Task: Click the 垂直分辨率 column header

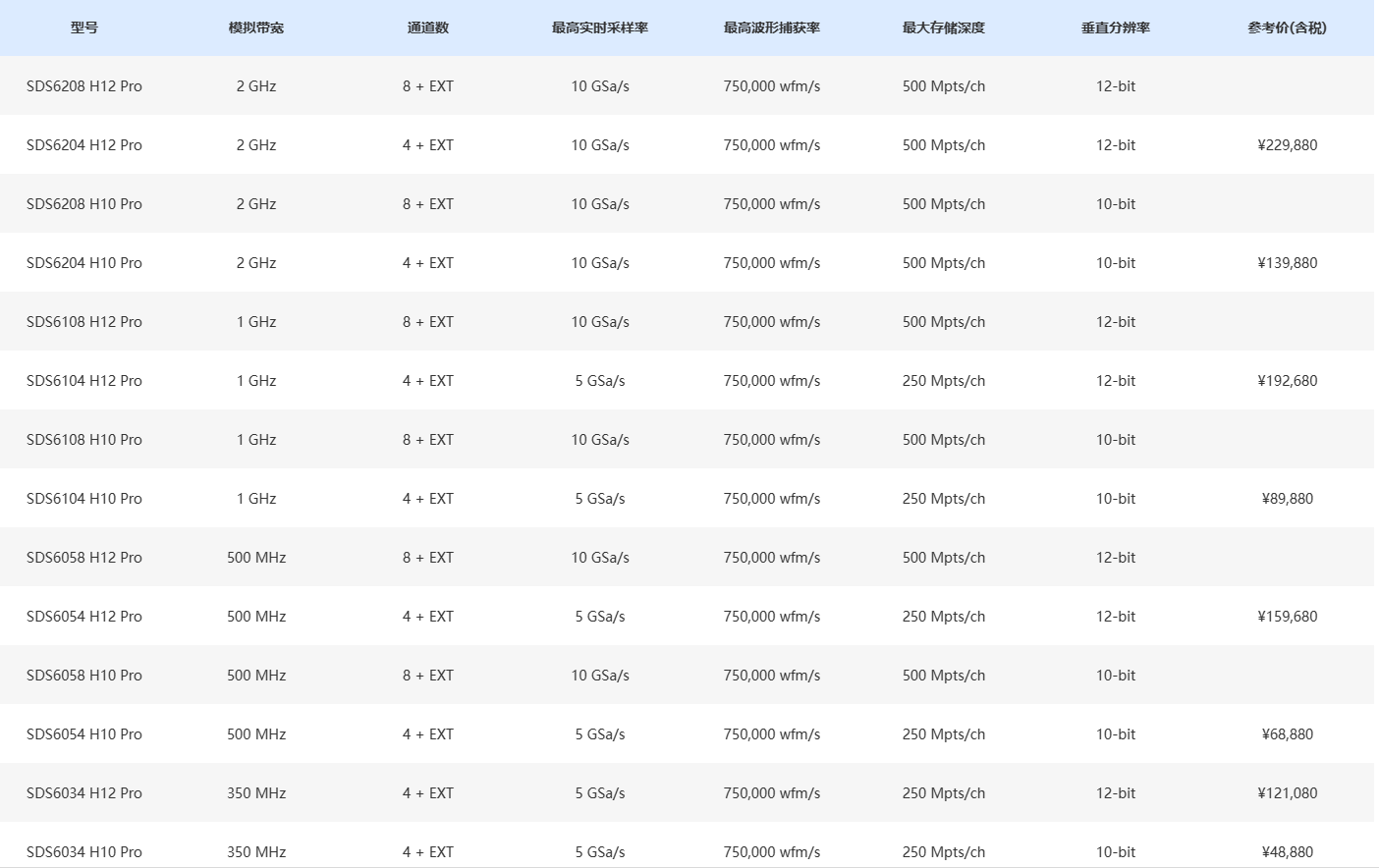Action: pos(1116,27)
